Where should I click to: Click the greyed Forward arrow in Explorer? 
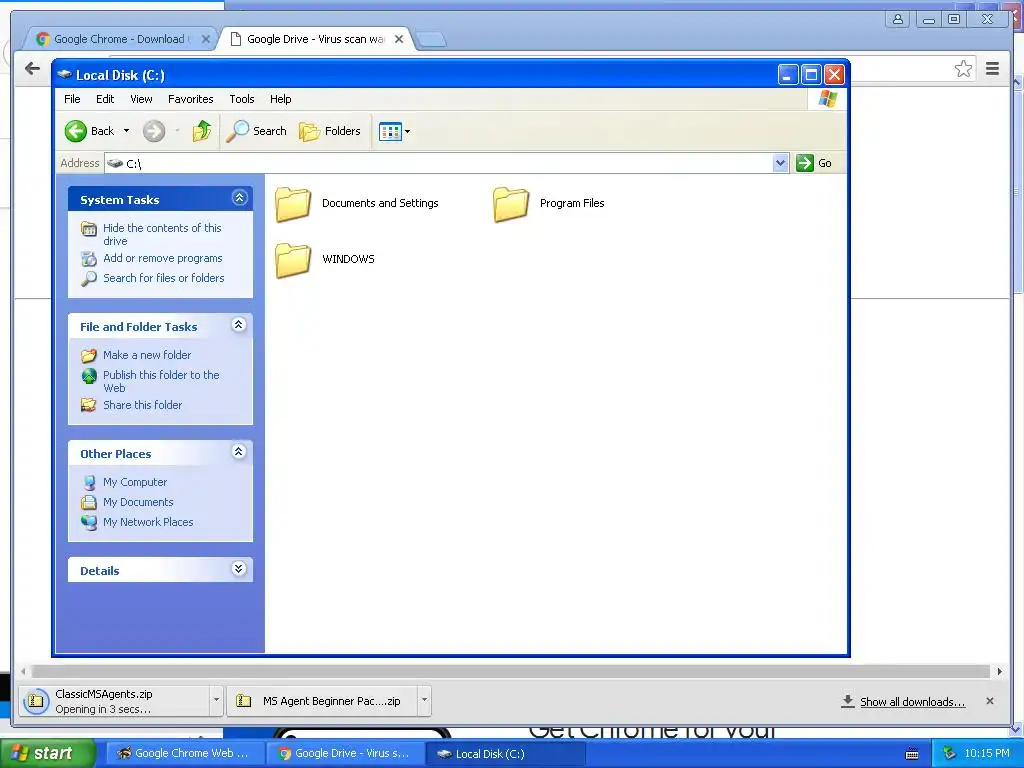point(154,131)
